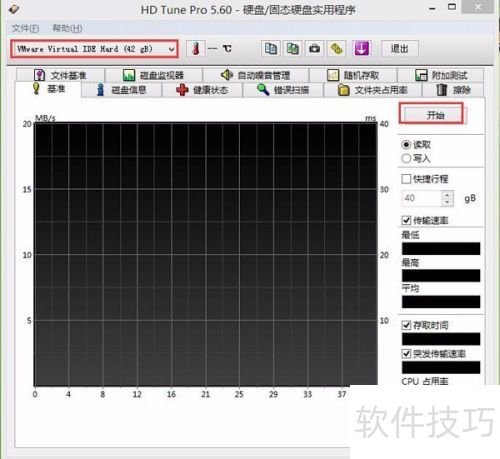Open the 擦除 erase tab
Screen dimensions: 500x459
pyautogui.click(x=453, y=90)
